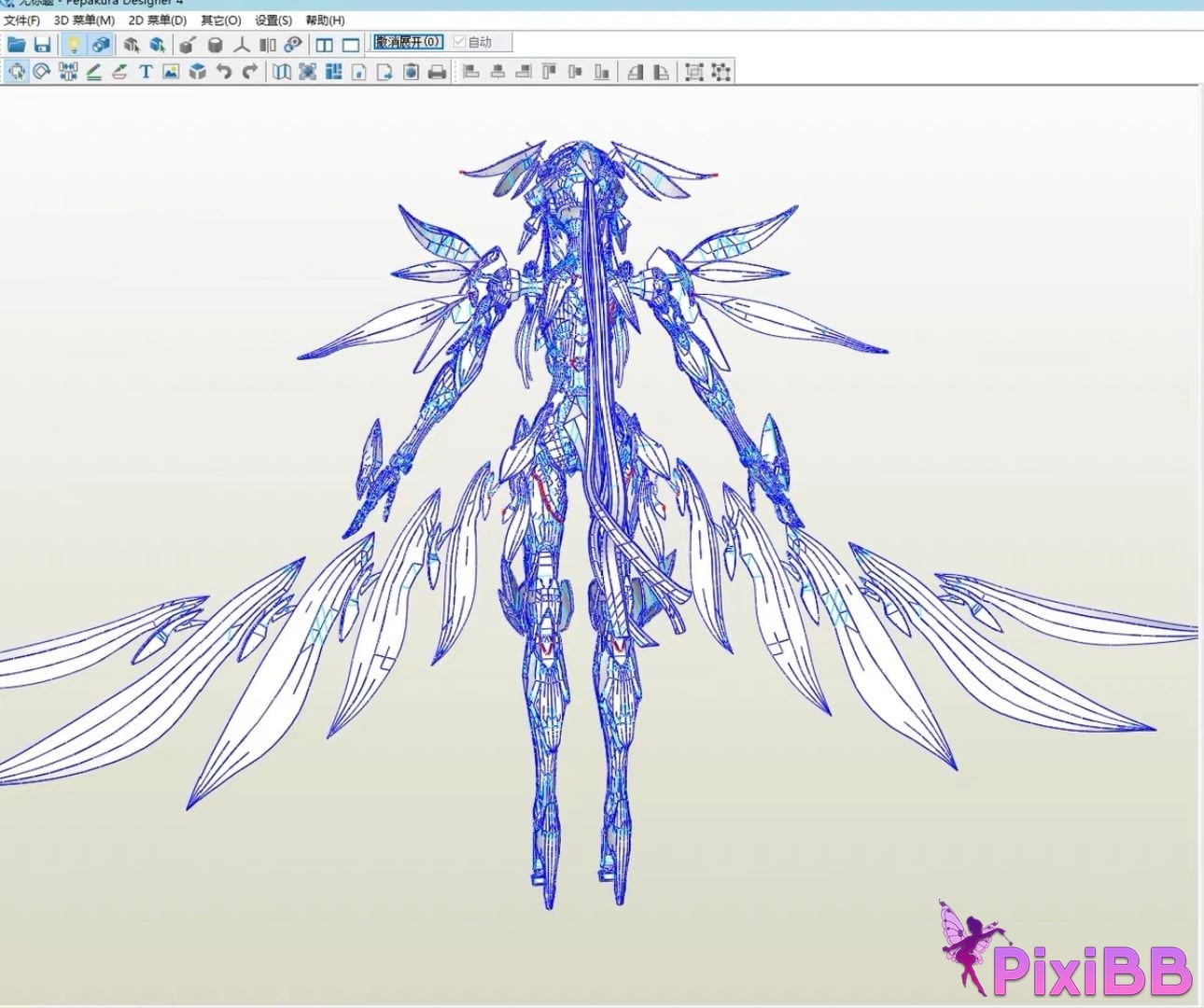Open the 3D 菜单(M) menu
The width and height of the screenshot is (1204, 1008).
(x=84, y=20)
